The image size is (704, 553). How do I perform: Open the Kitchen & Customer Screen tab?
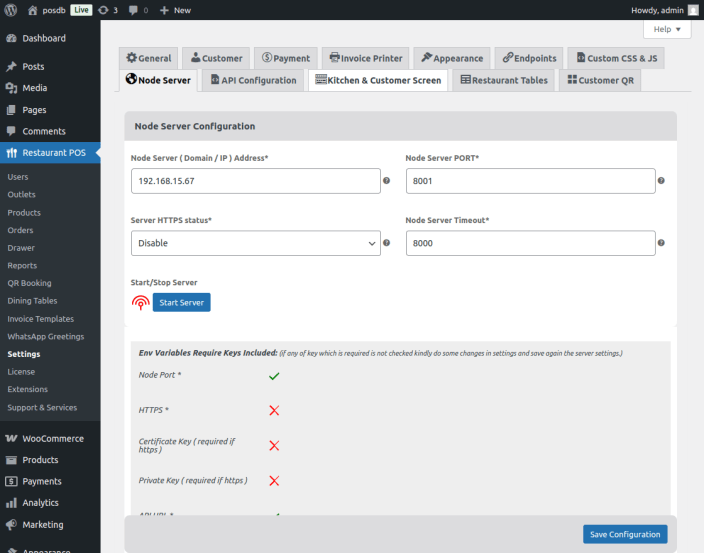coord(378,80)
